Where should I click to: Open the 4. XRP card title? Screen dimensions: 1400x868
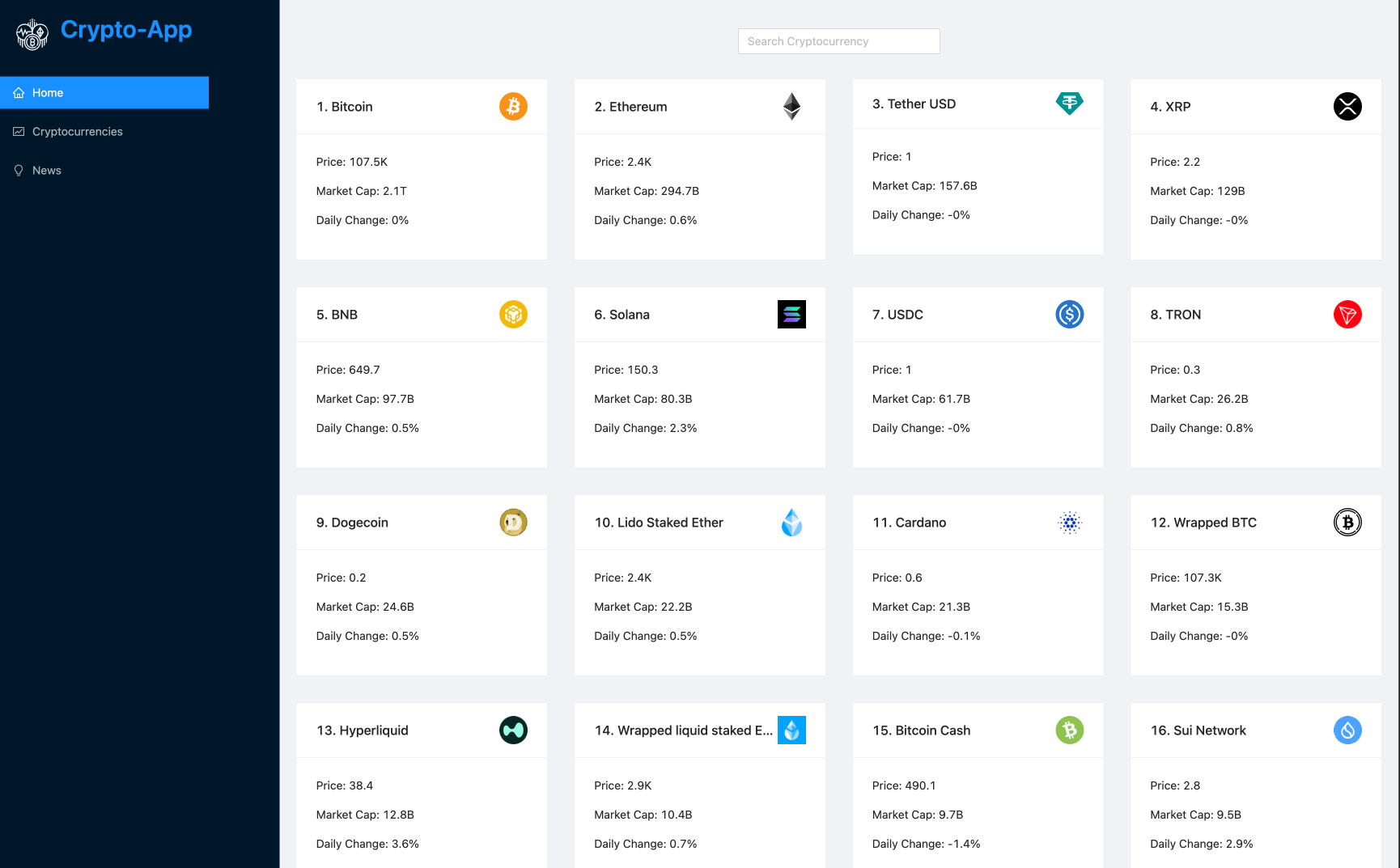tap(1170, 107)
